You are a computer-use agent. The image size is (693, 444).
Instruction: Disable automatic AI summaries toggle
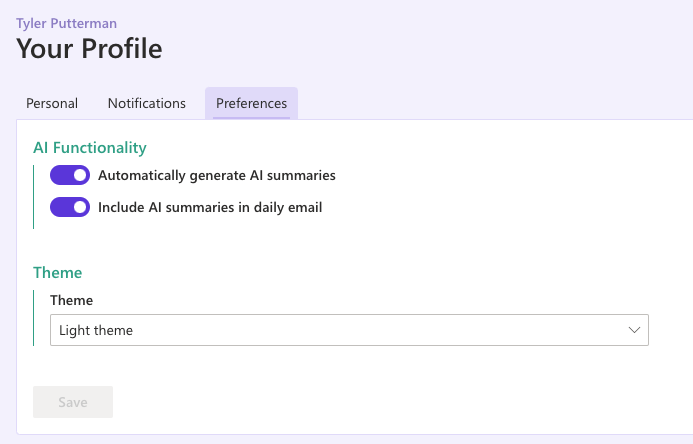pyautogui.click(x=70, y=175)
